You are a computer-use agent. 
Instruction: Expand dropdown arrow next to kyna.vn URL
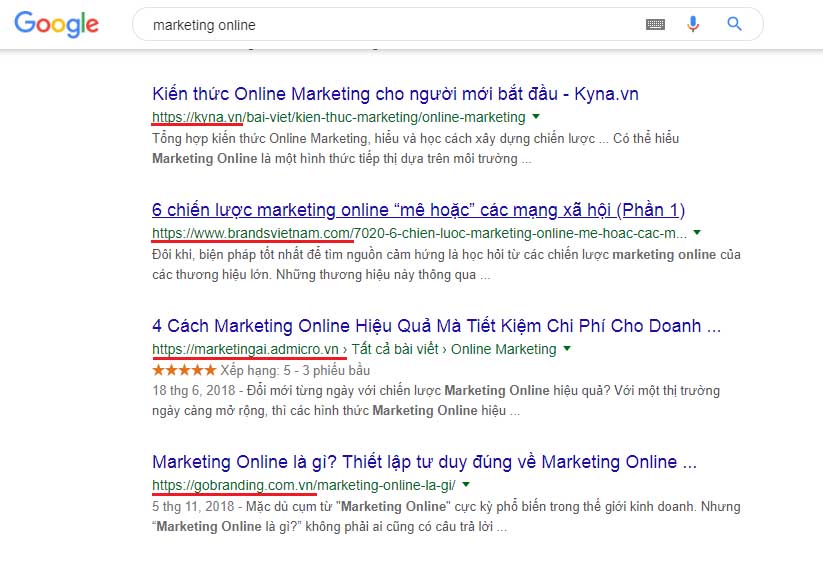536,117
